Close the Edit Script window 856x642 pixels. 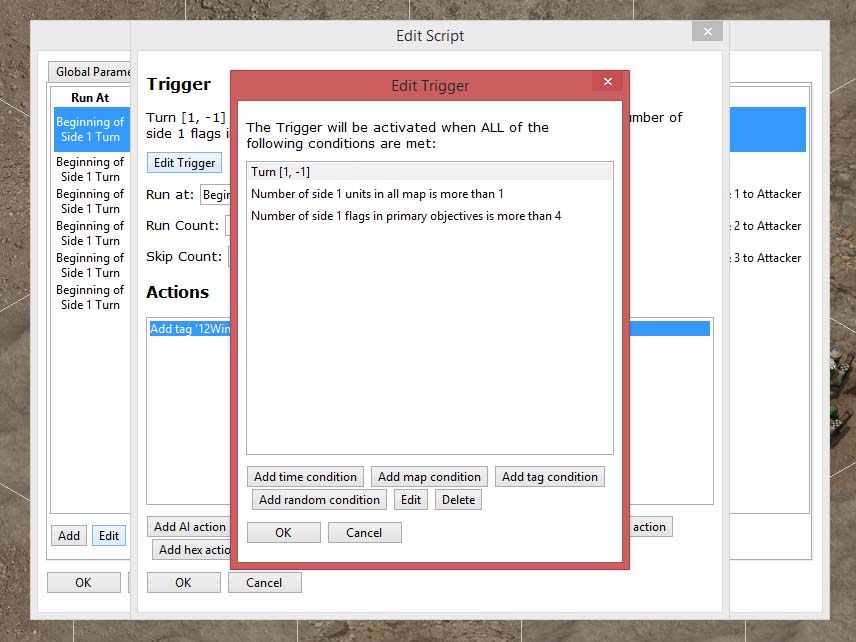(707, 32)
